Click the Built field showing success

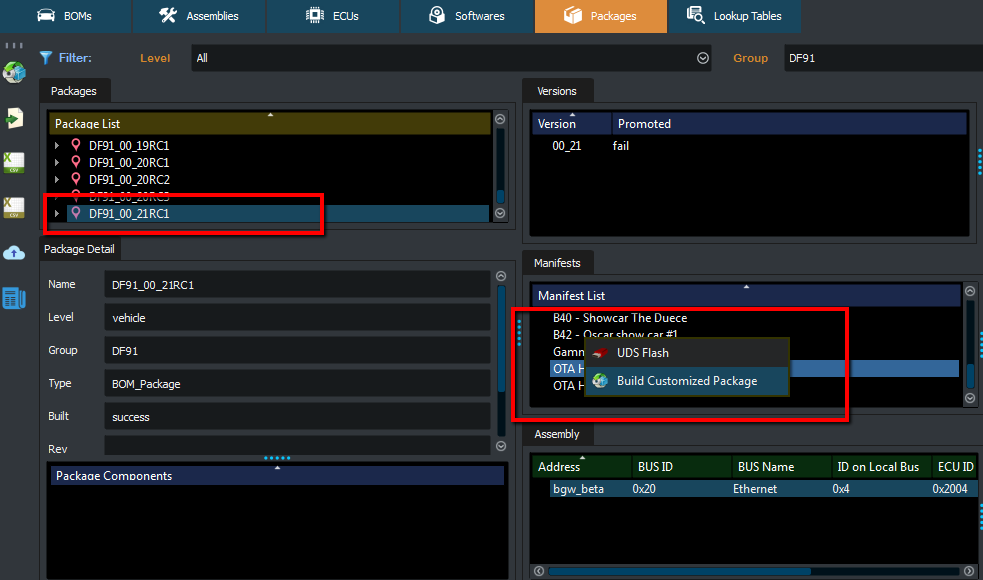pyautogui.click(x=297, y=417)
